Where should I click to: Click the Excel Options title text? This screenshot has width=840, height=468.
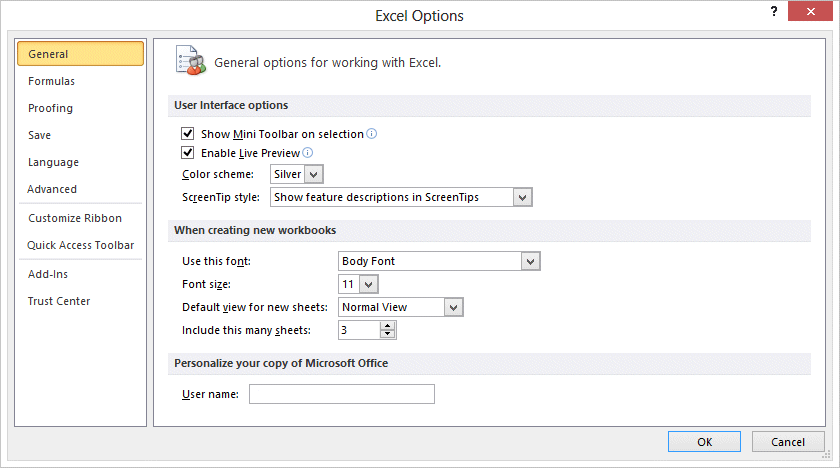pos(419,16)
